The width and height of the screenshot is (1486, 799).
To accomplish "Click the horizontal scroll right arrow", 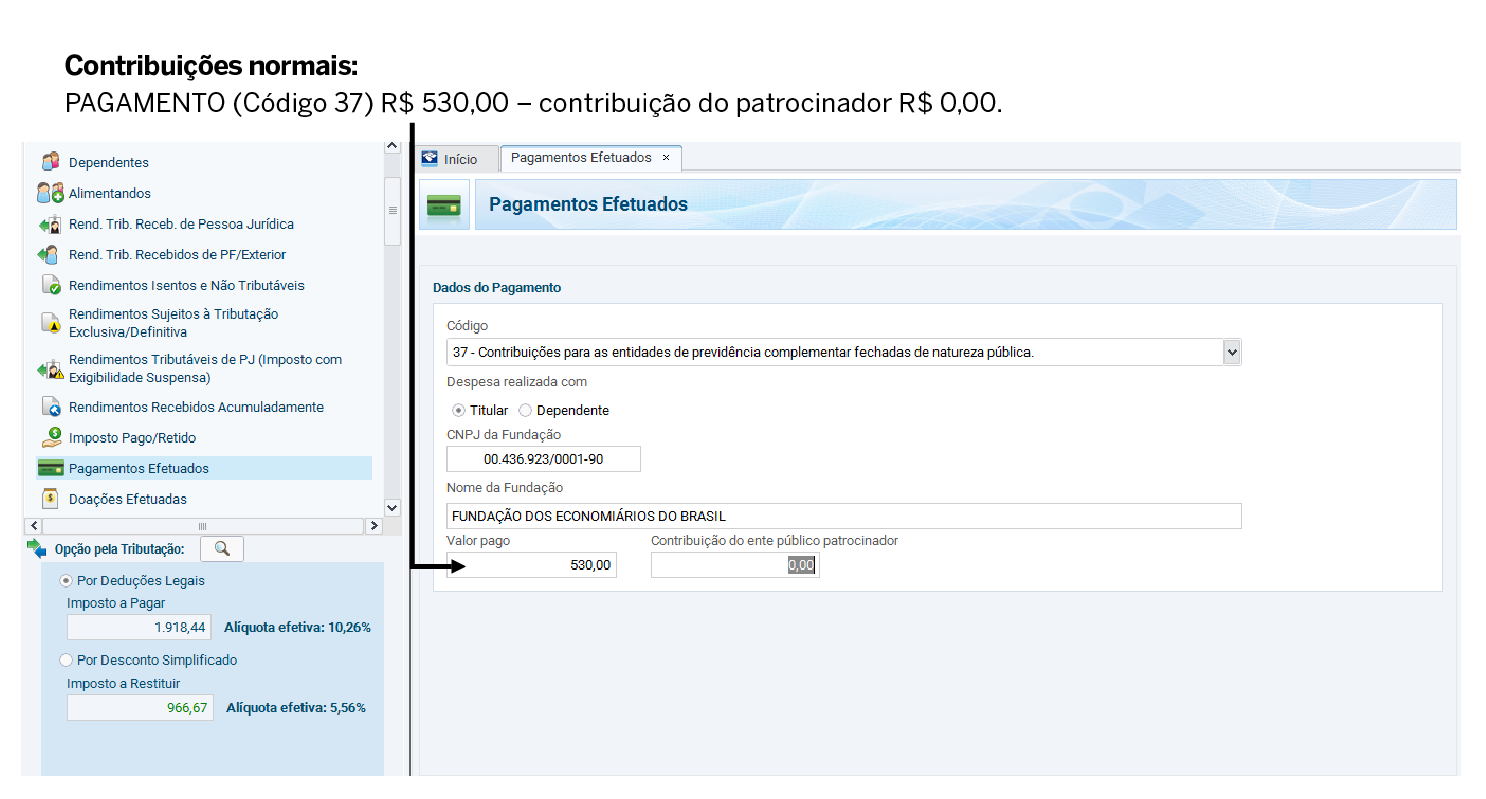I will click(375, 525).
